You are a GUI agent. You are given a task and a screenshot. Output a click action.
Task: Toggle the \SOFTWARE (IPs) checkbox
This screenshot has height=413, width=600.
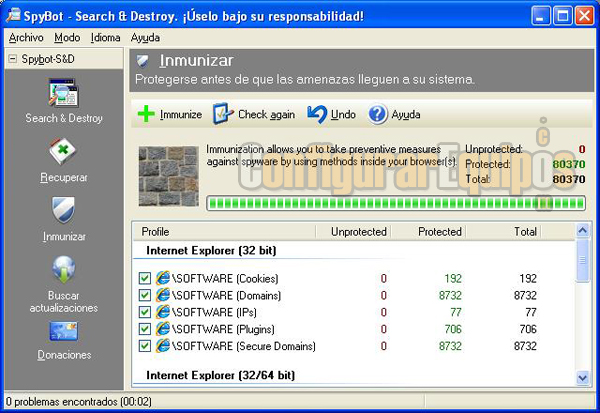coord(145,312)
